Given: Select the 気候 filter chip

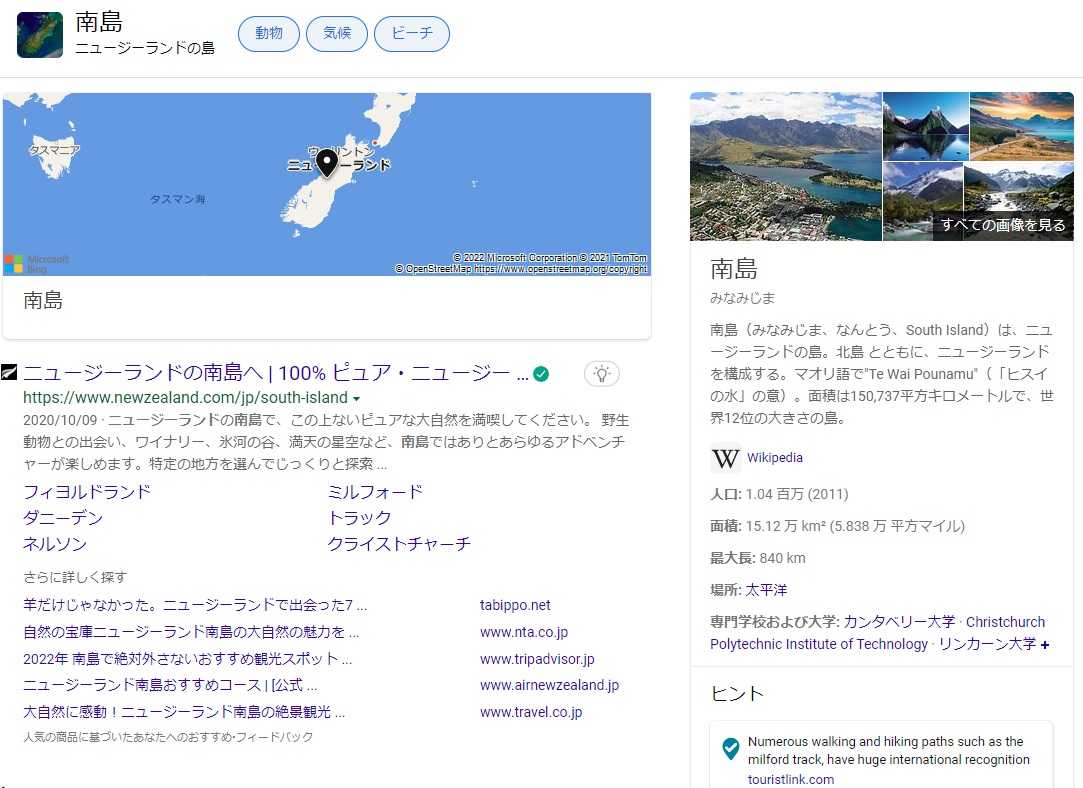Looking at the screenshot, I should tap(336, 34).
